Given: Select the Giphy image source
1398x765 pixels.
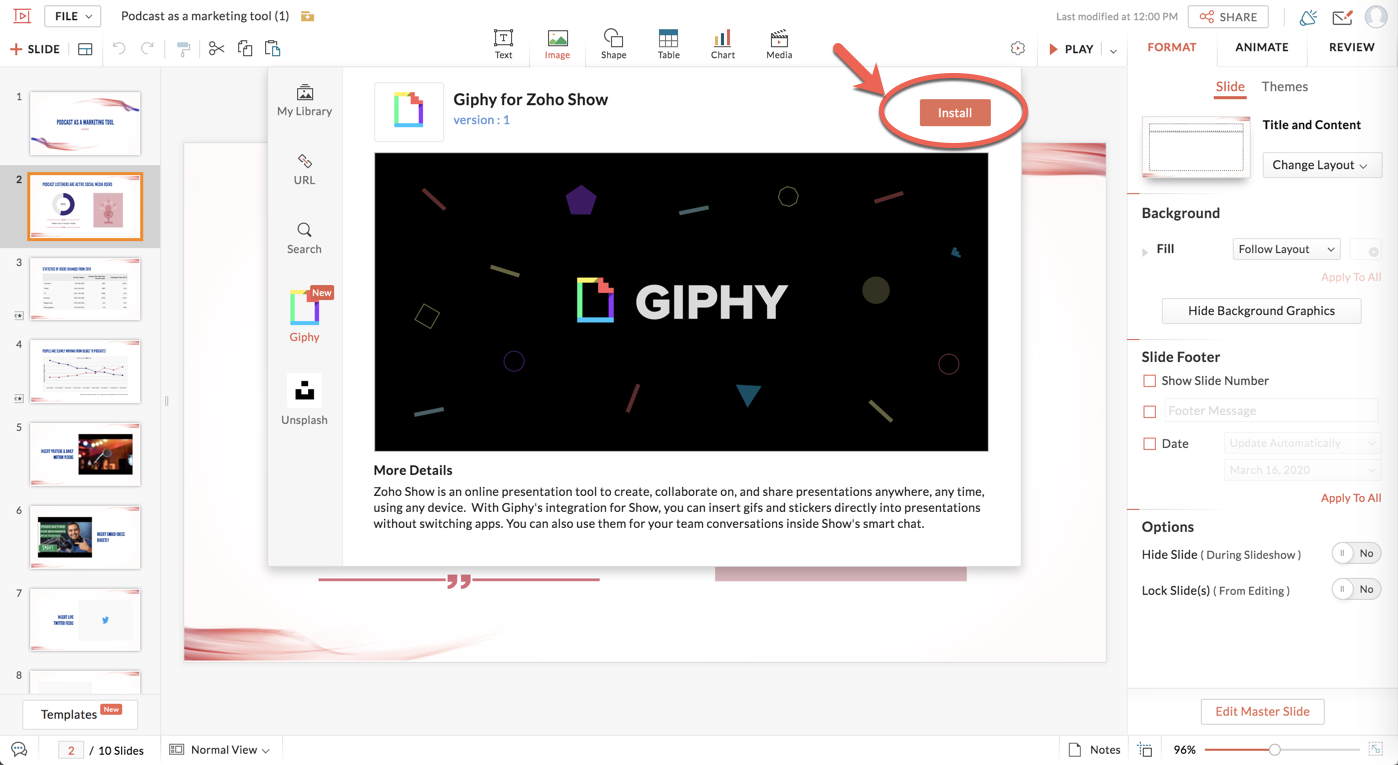Looking at the screenshot, I should [305, 315].
